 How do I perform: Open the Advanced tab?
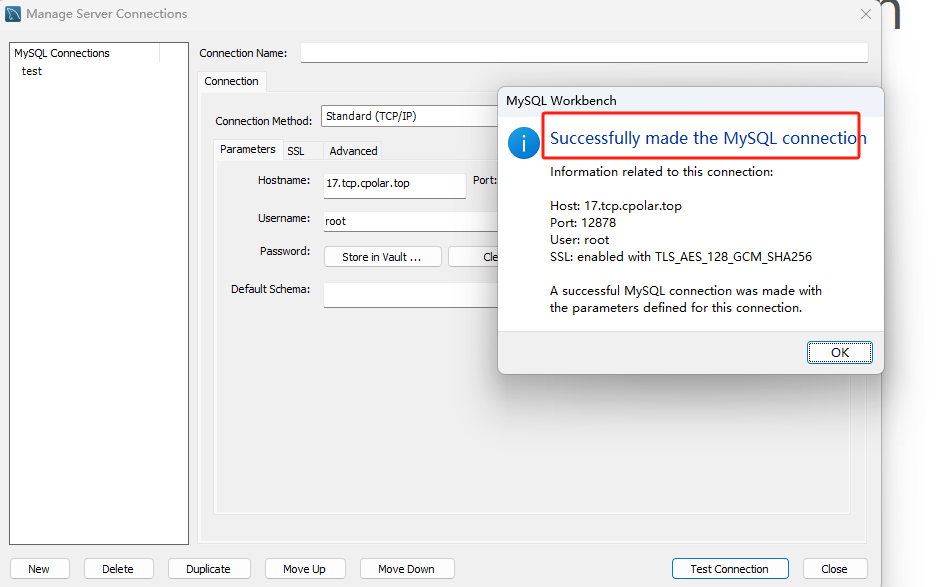pos(353,151)
